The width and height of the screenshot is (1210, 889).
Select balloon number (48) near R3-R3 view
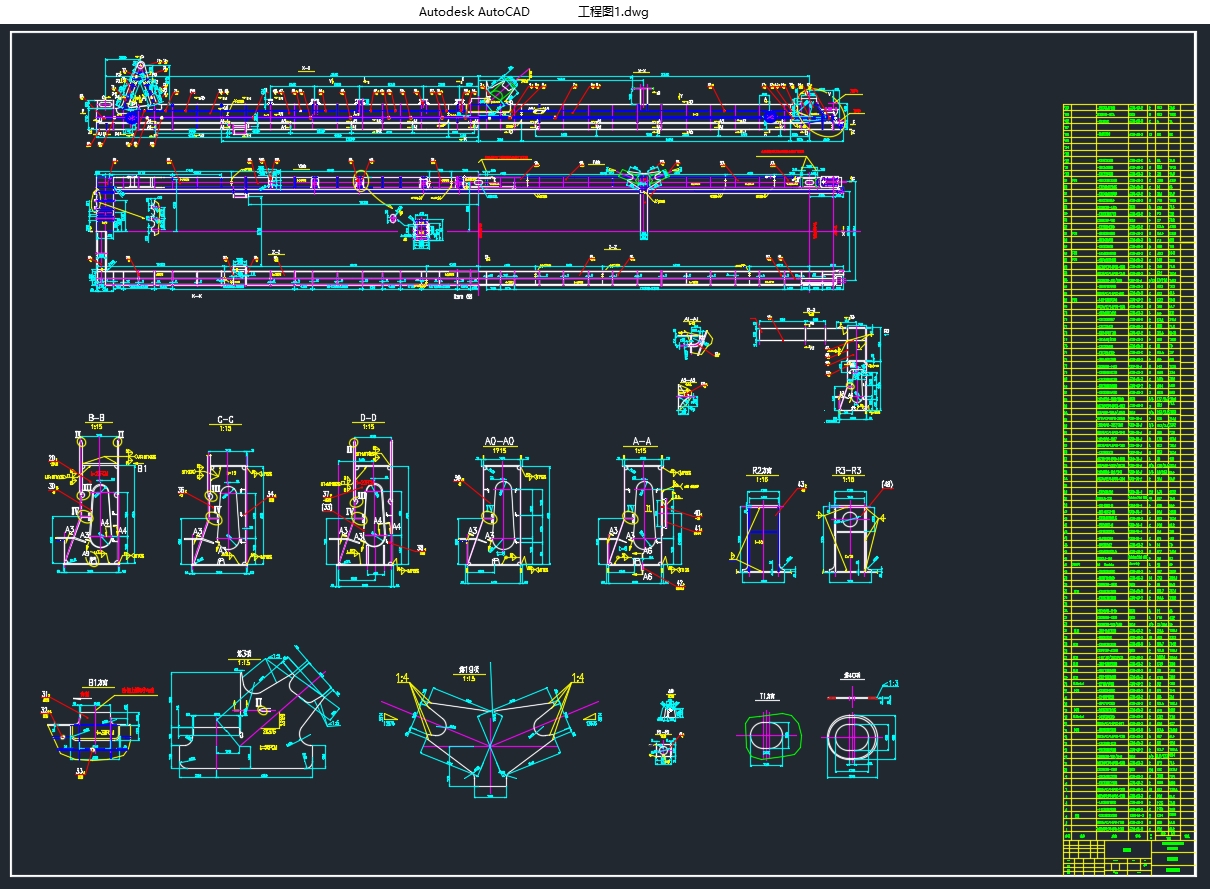(x=886, y=485)
